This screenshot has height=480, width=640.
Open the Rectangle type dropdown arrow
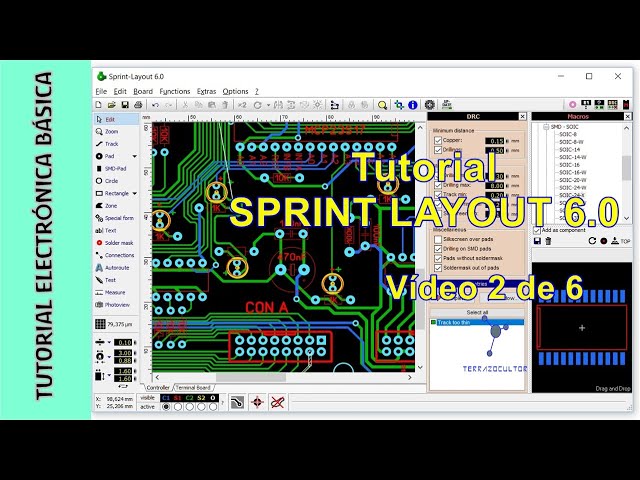pos(134,193)
